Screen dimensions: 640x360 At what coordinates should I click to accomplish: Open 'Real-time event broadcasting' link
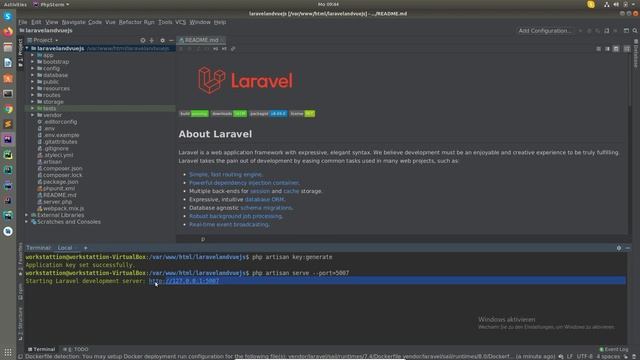point(229,224)
